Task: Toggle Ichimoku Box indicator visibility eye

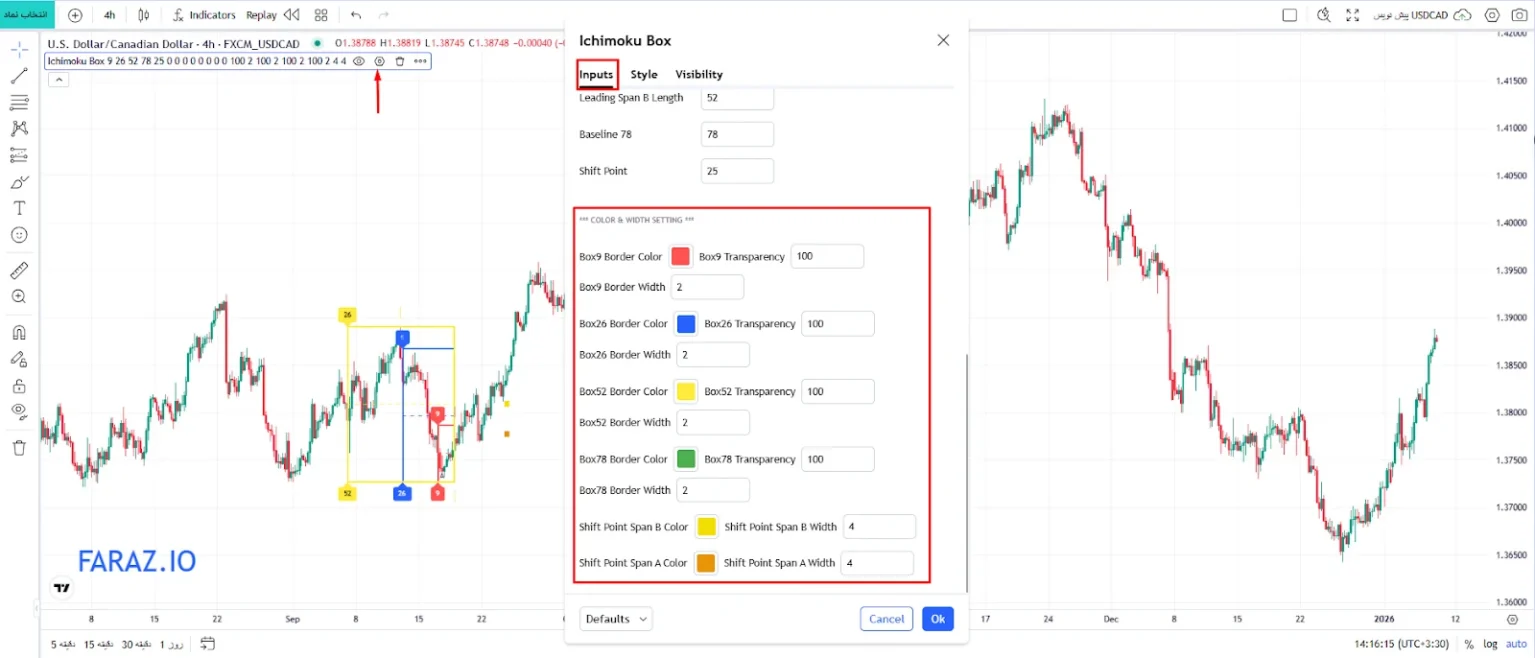Action: pyautogui.click(x=359, y=61)
